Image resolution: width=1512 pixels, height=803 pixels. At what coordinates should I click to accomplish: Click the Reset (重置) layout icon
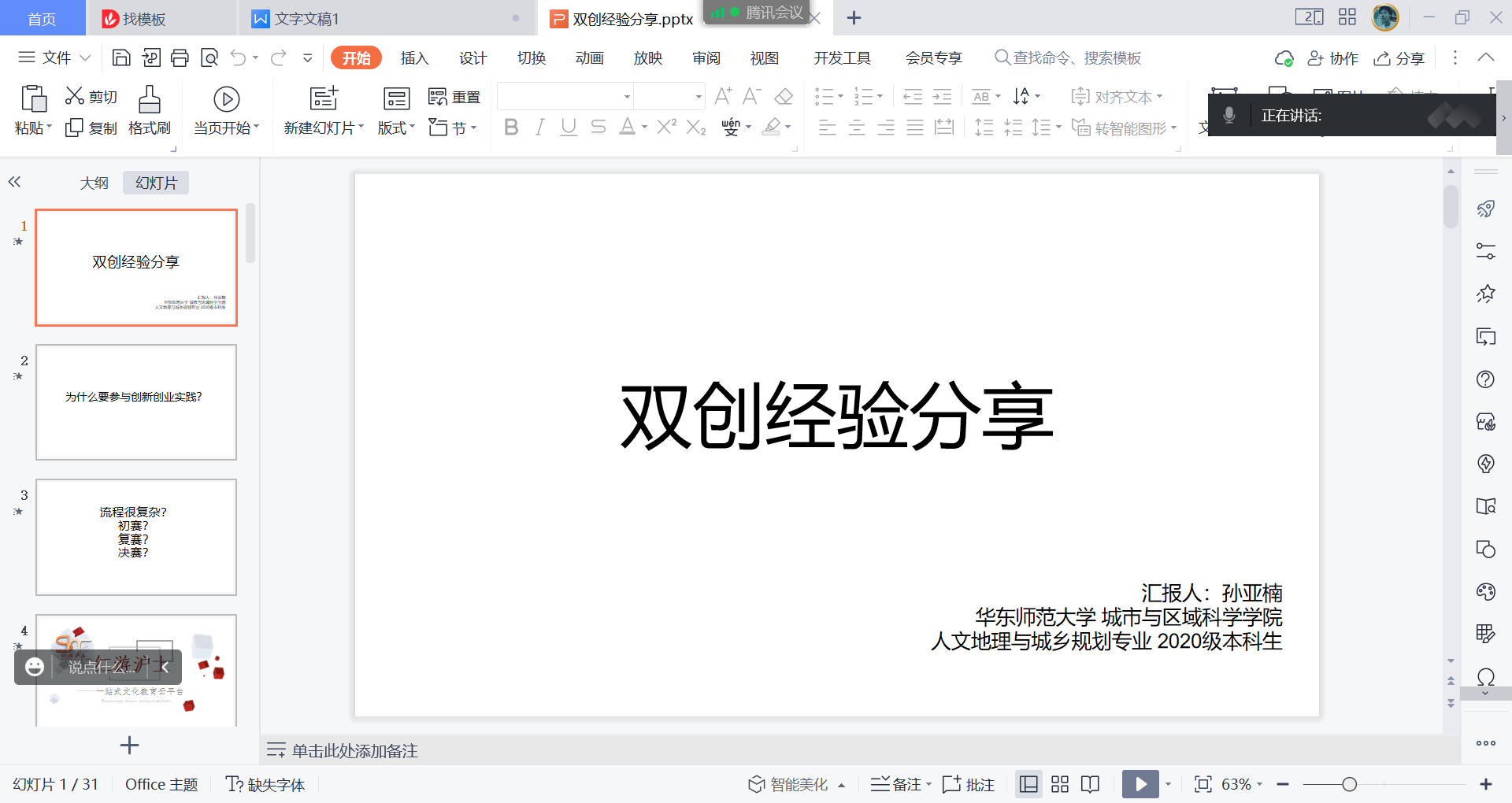tap(438, 97)
